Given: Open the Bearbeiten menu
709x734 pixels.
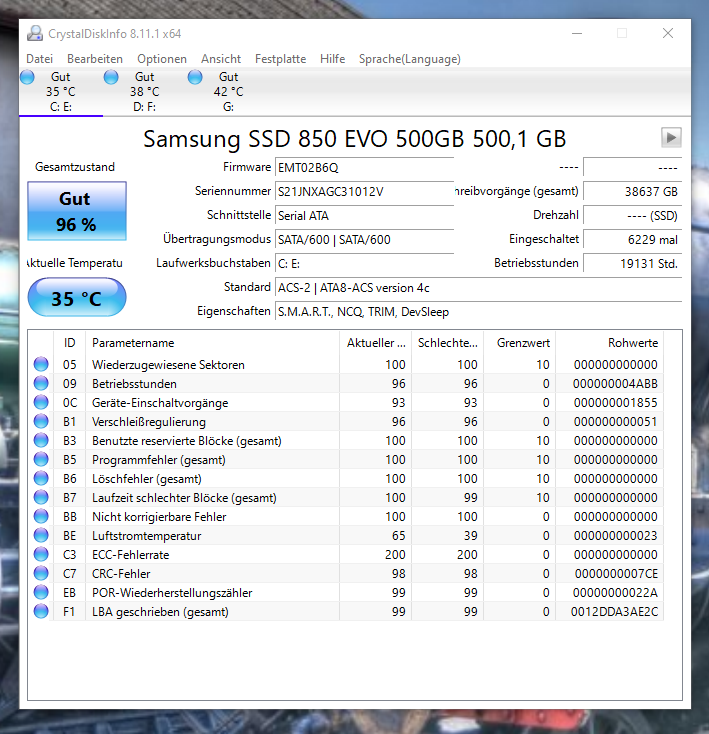Looking at the screenshot, I should (95, 59).
